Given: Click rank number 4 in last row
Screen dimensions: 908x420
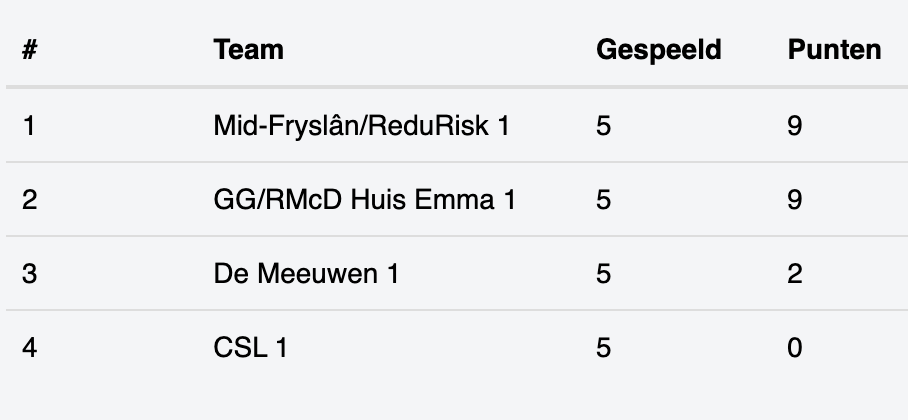Looking at the screenshot, I should [30, 348].
